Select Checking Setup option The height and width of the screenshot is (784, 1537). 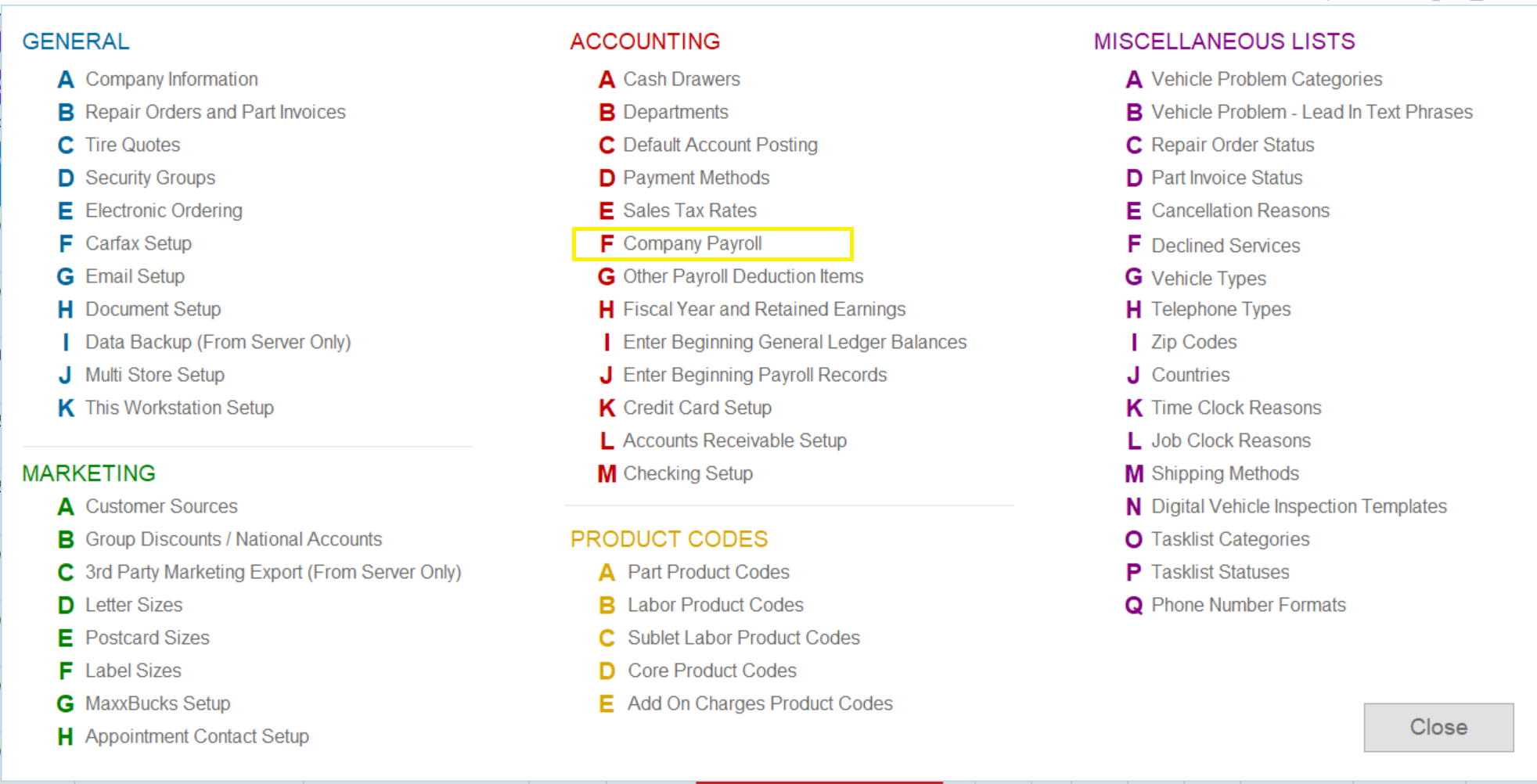[688, 473]
